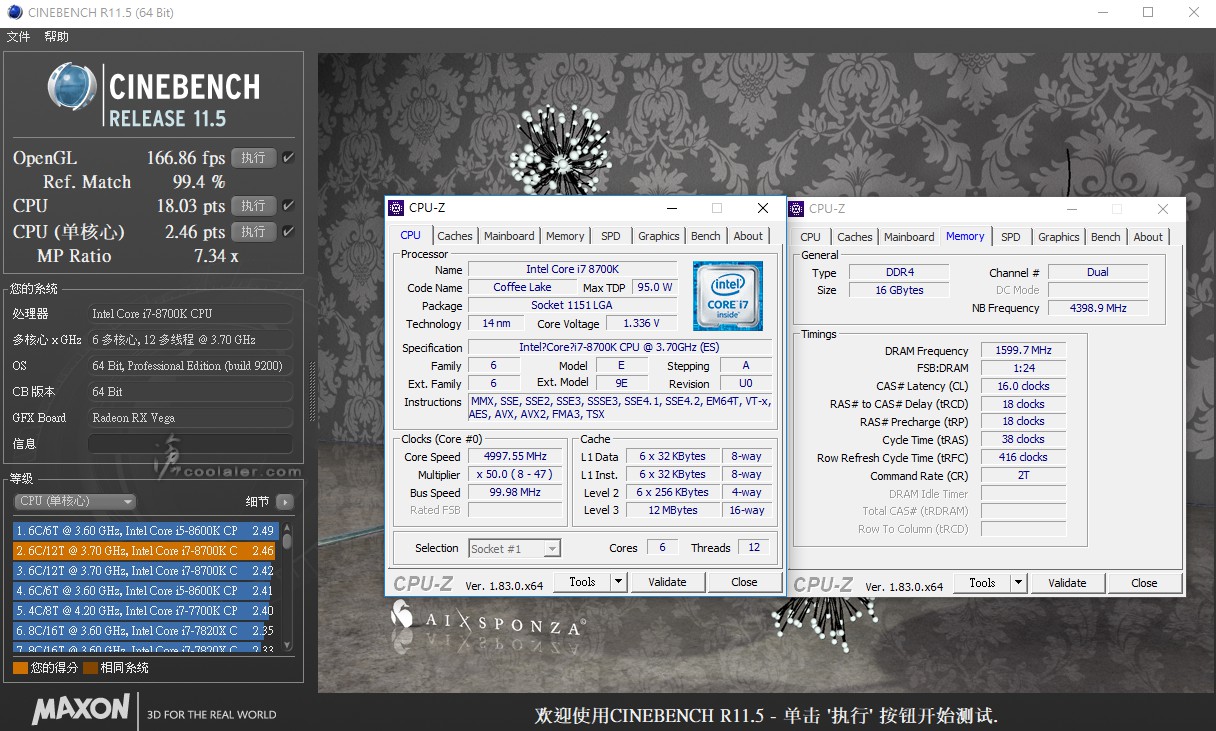
Task: Click CPU-Z icon in left CPU-Z title bar
Action: point(396,208)
